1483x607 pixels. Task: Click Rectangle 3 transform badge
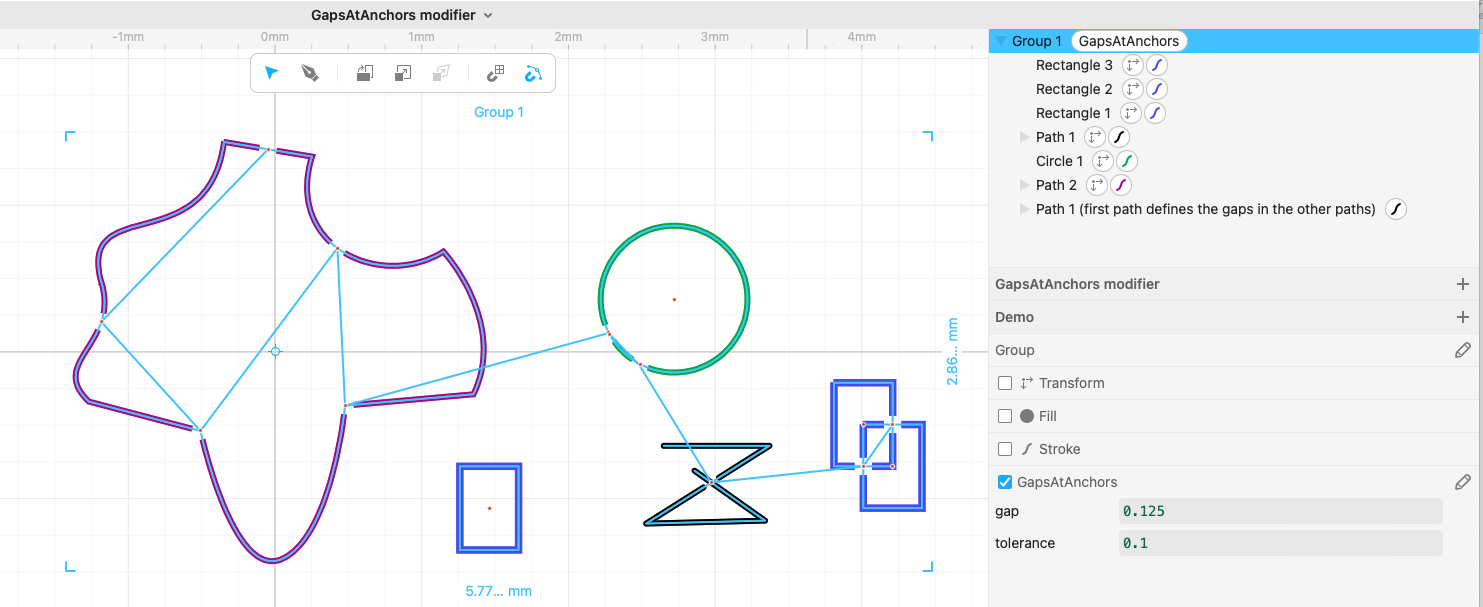pyautogui.click(x=1132, y=65)
